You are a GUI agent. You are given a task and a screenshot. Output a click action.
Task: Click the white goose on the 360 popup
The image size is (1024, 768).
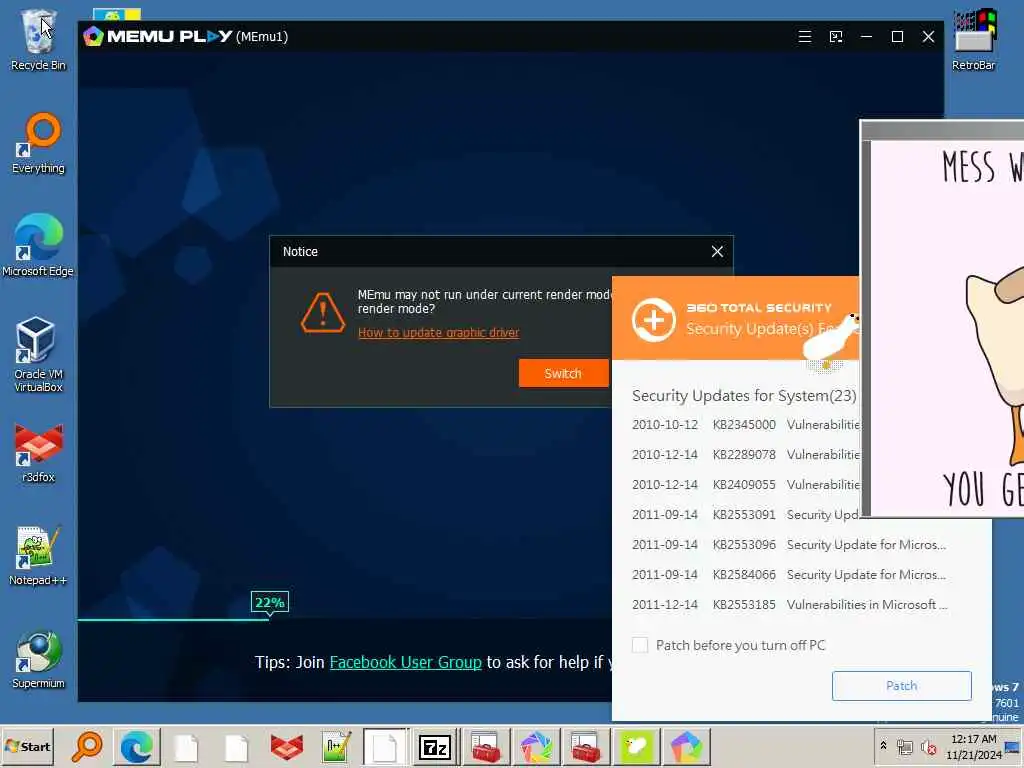831,338
